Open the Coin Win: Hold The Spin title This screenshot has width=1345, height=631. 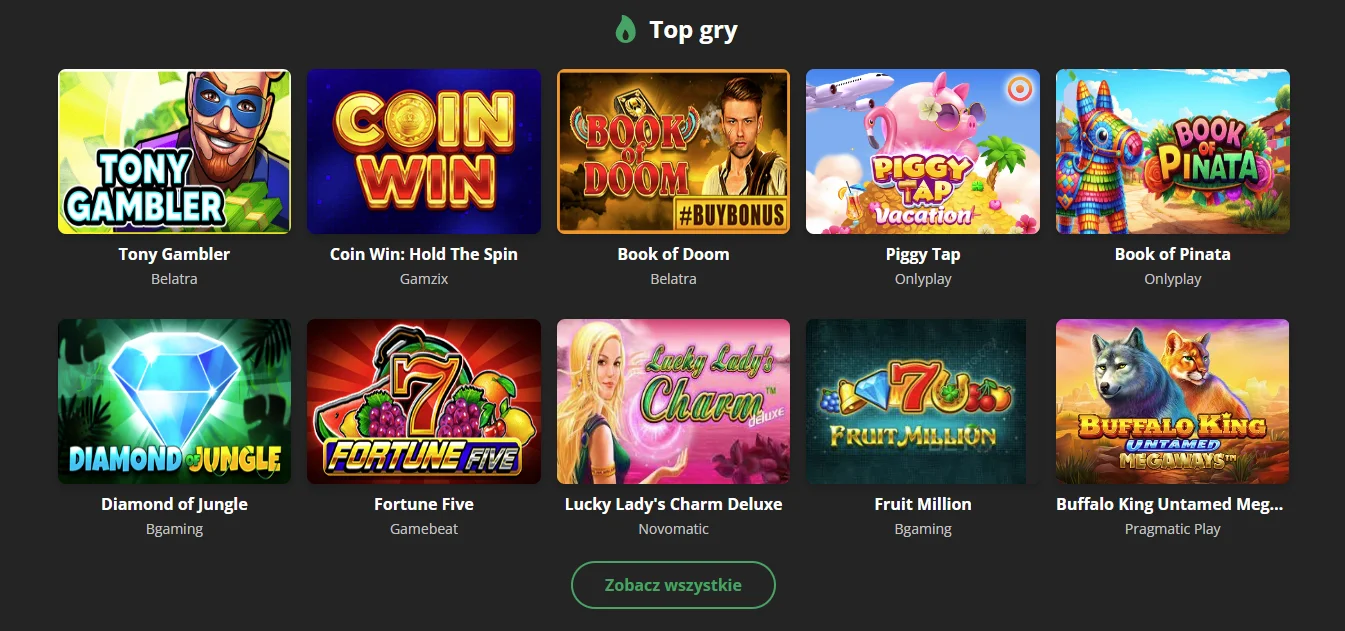tap(424, 254)
